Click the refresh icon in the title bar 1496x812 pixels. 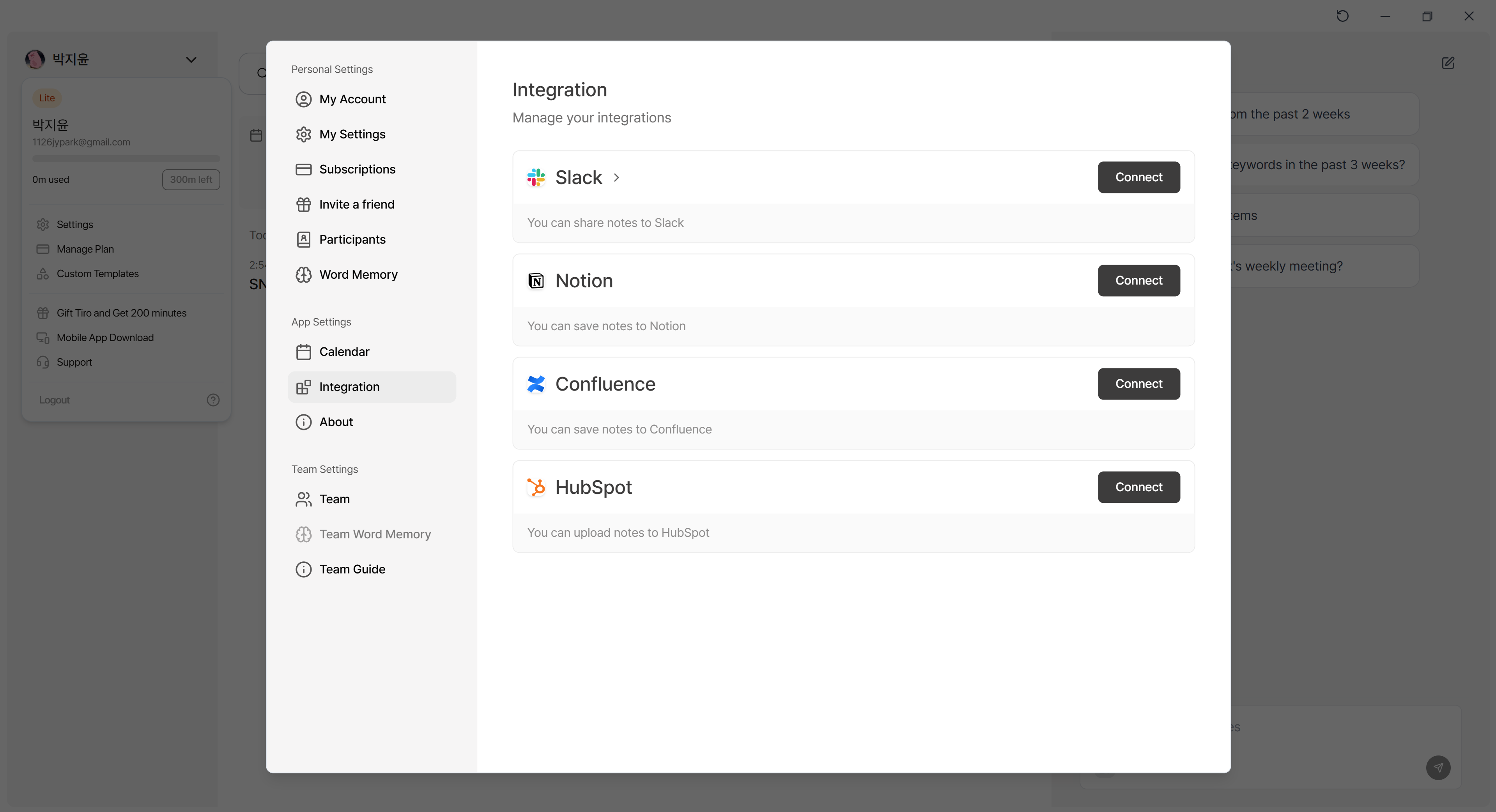(x=1342, y=16)
